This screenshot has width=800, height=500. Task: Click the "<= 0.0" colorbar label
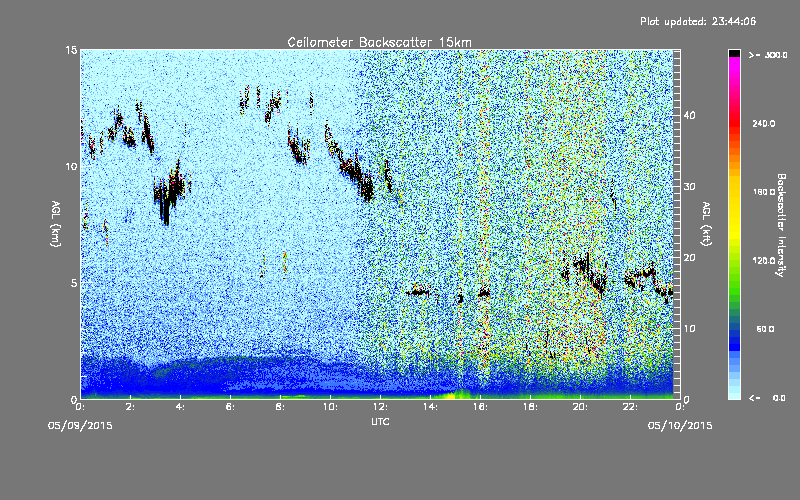pyautogui.click(x=767, y=398)
